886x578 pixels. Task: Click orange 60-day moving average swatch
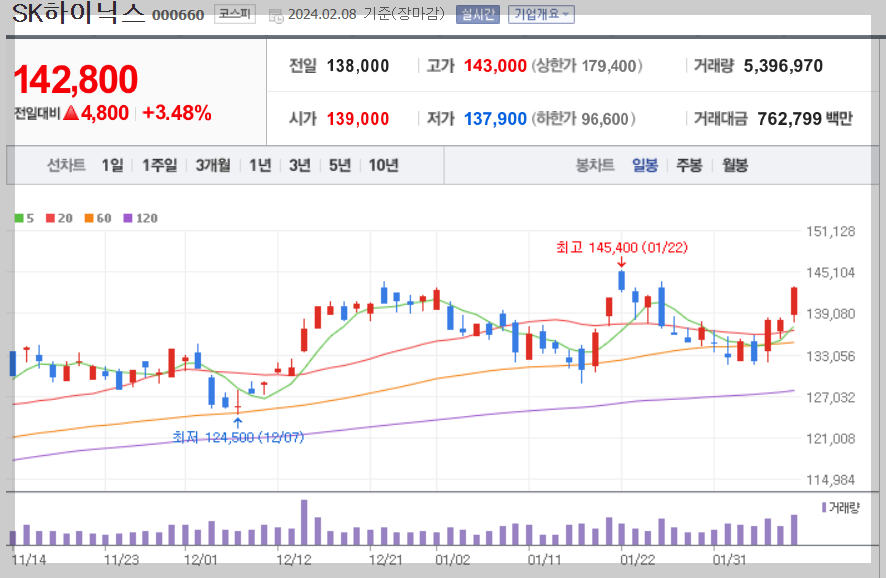tap(89, 218)
